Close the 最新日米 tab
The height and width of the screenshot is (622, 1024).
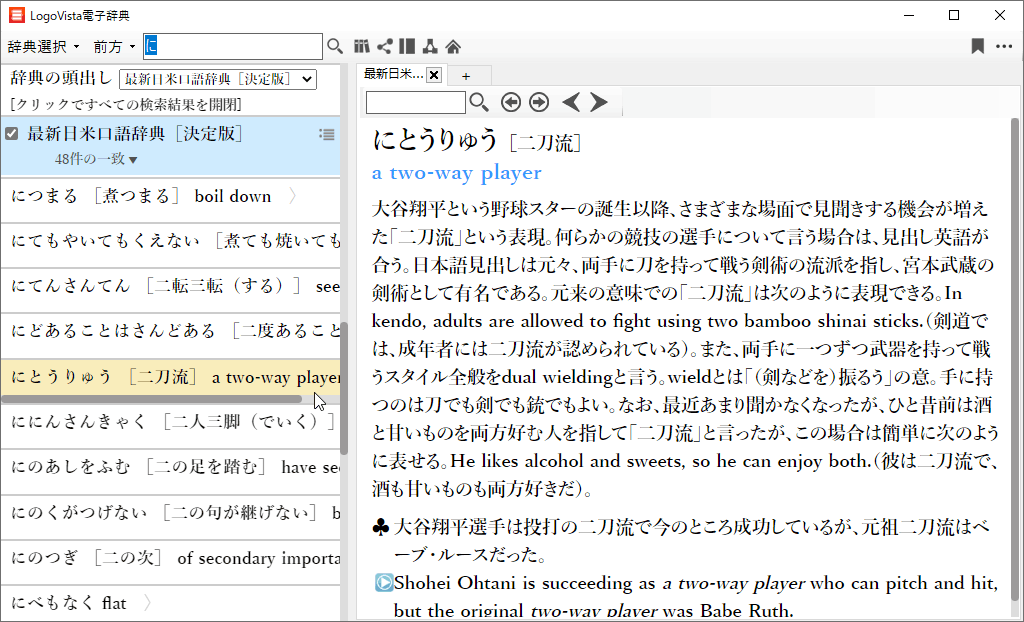point(434,75)
